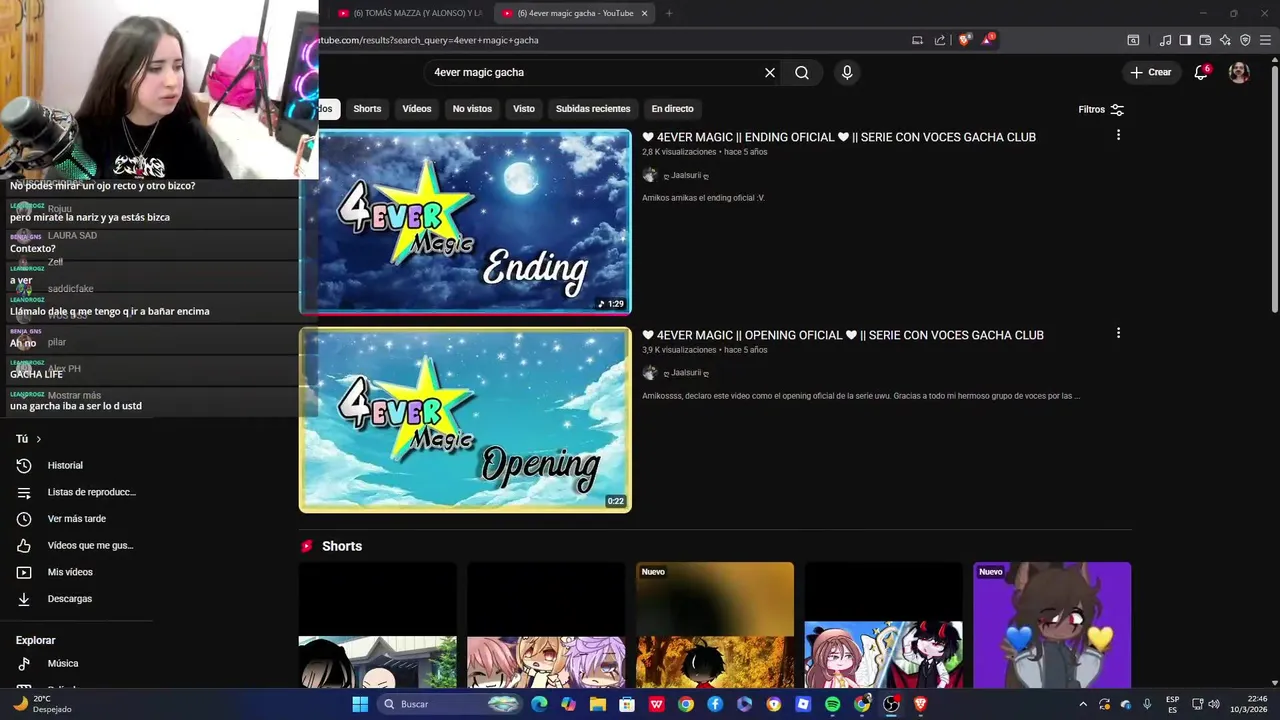Click the Crear button
The image size is (1280, 720).
tap(1150, 72)
